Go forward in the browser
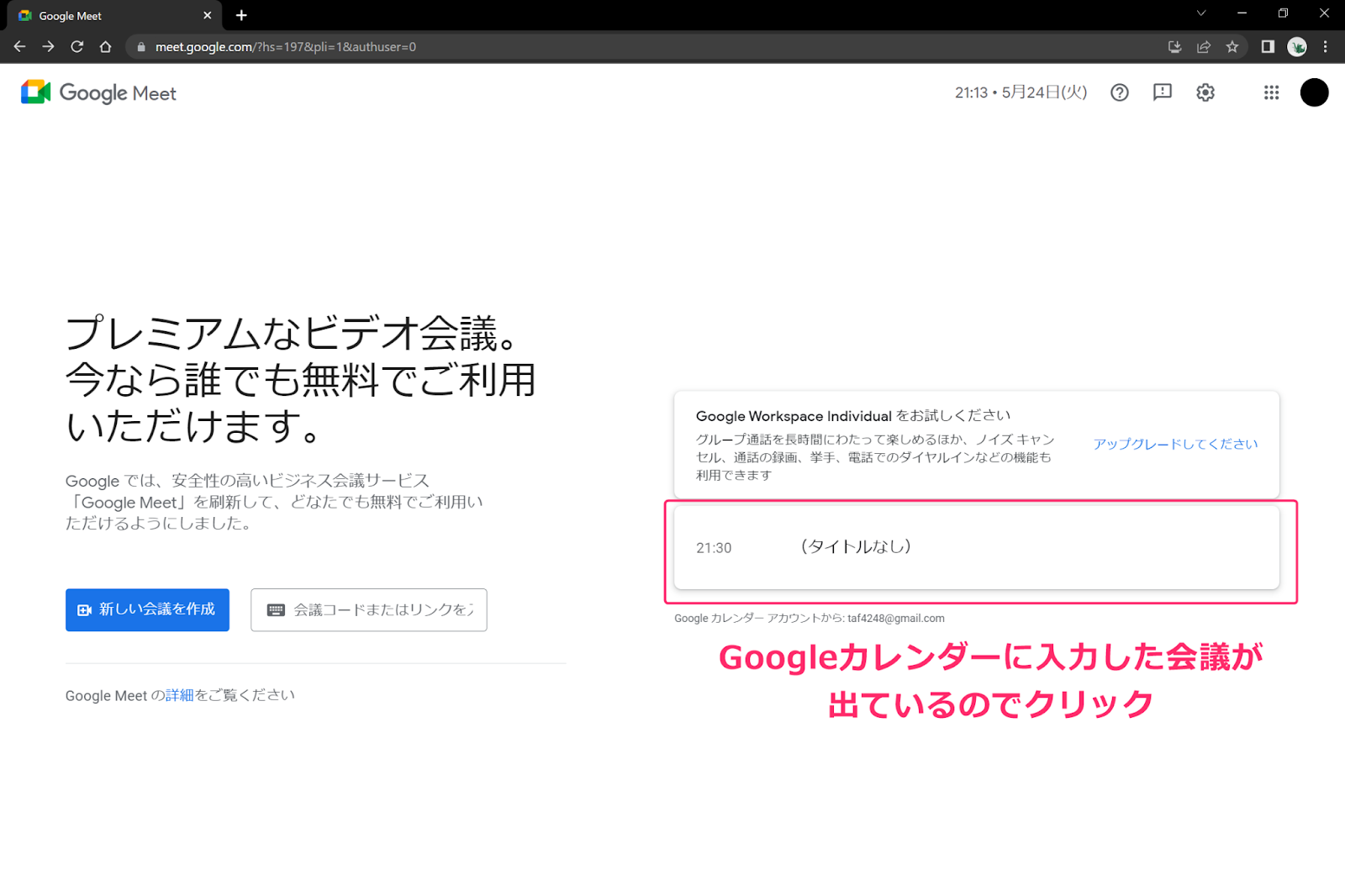Viewport: 1345px width, 896px height. [49, 47]
